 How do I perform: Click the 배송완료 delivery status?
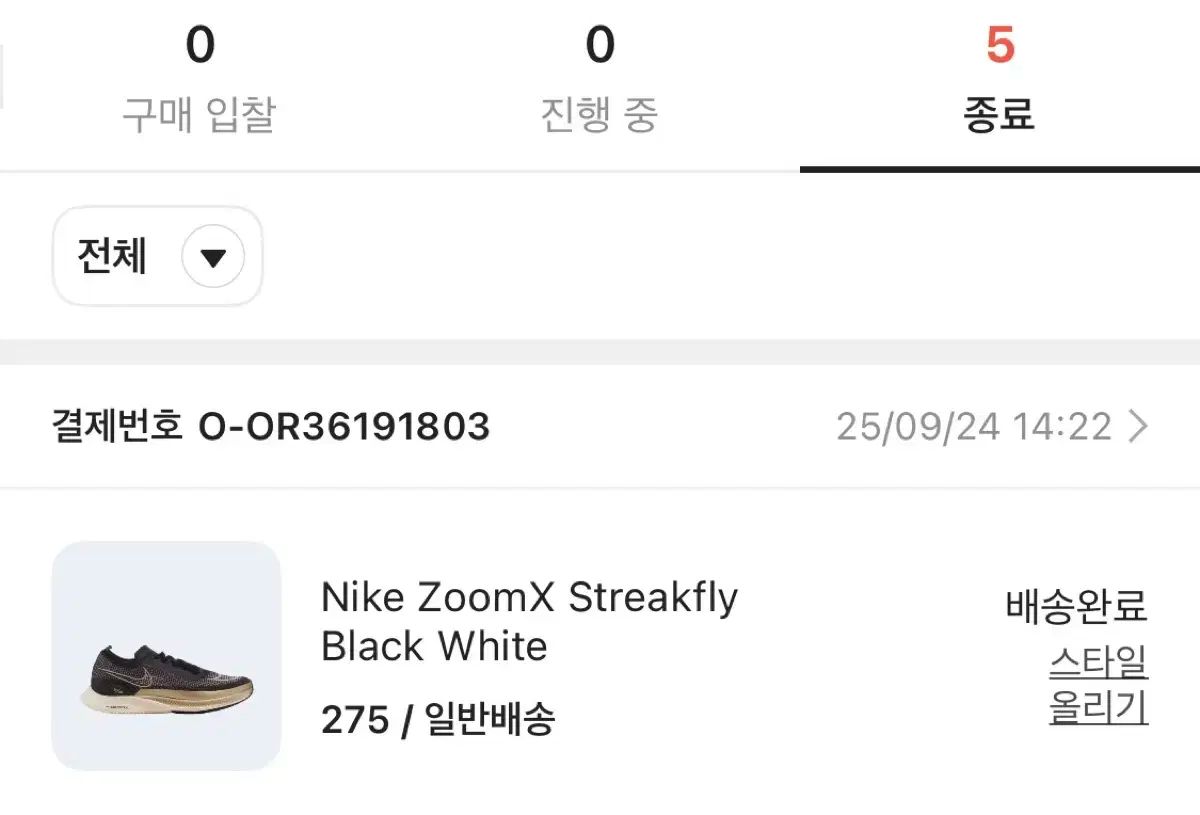(x=1076, y=607)
